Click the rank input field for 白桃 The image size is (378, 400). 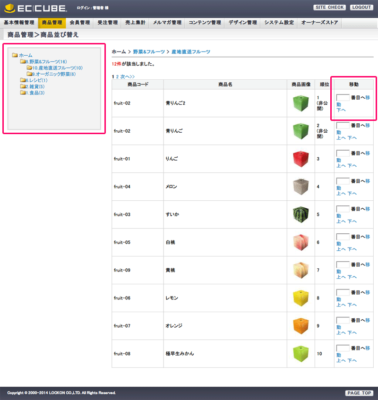343,237
